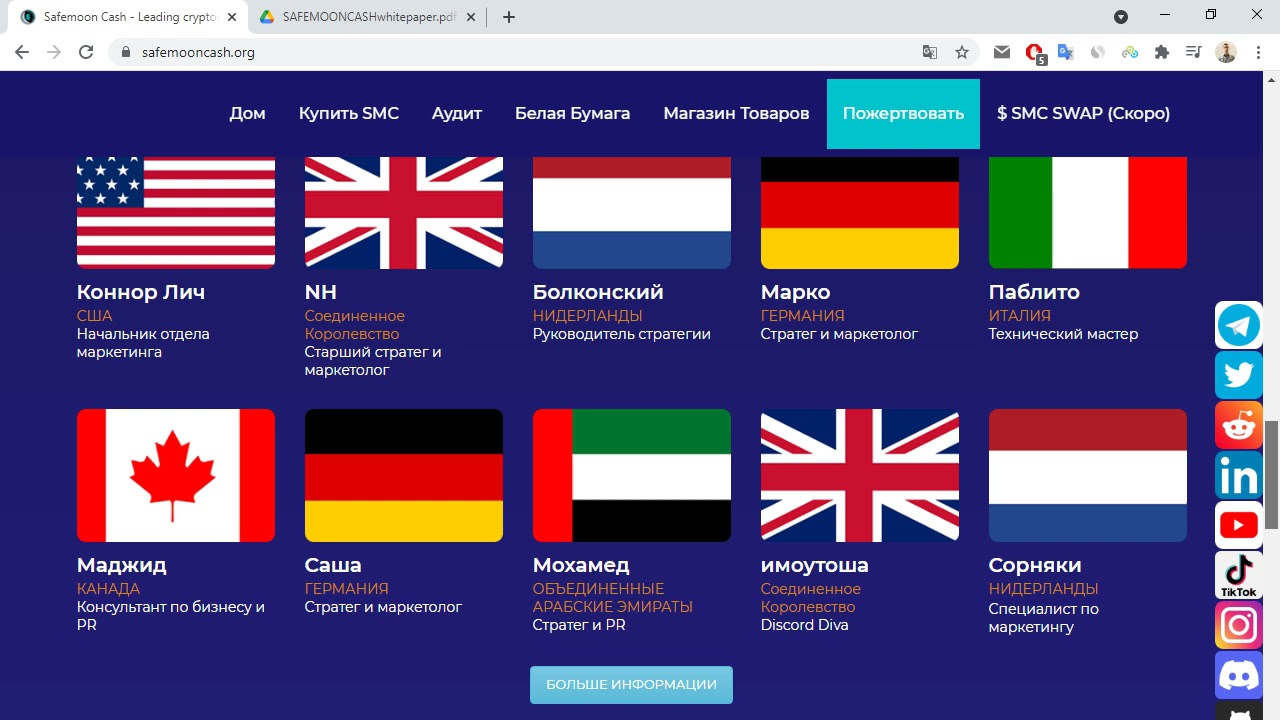Image resolution: width=1280 pixels, height=720 pixels.
Task: Reload the current page
Action: (x=86, y=52)
